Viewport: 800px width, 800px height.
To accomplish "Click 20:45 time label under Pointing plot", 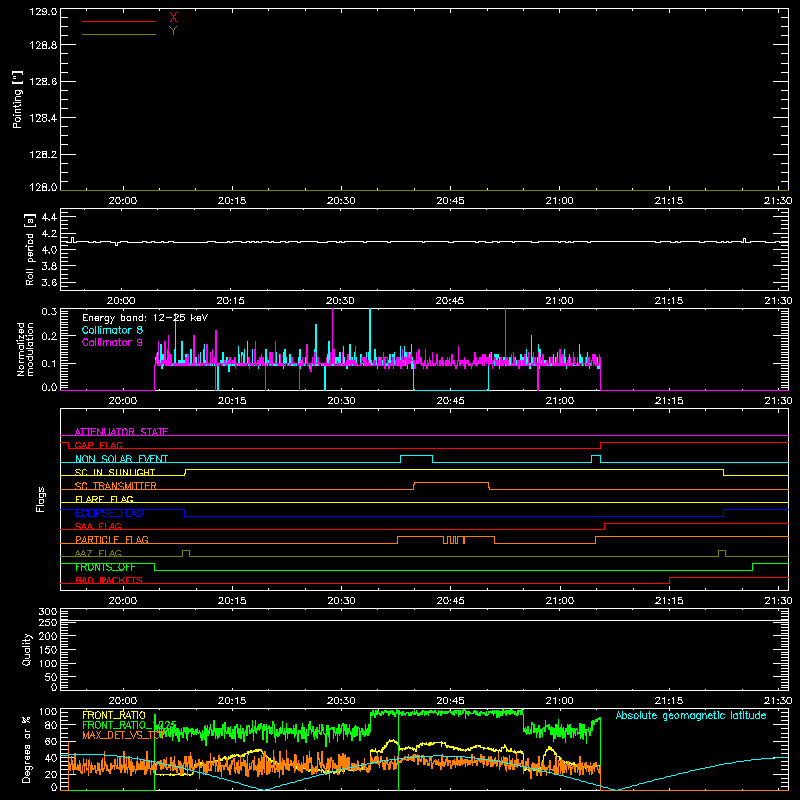I will click(x=451, y=201).
